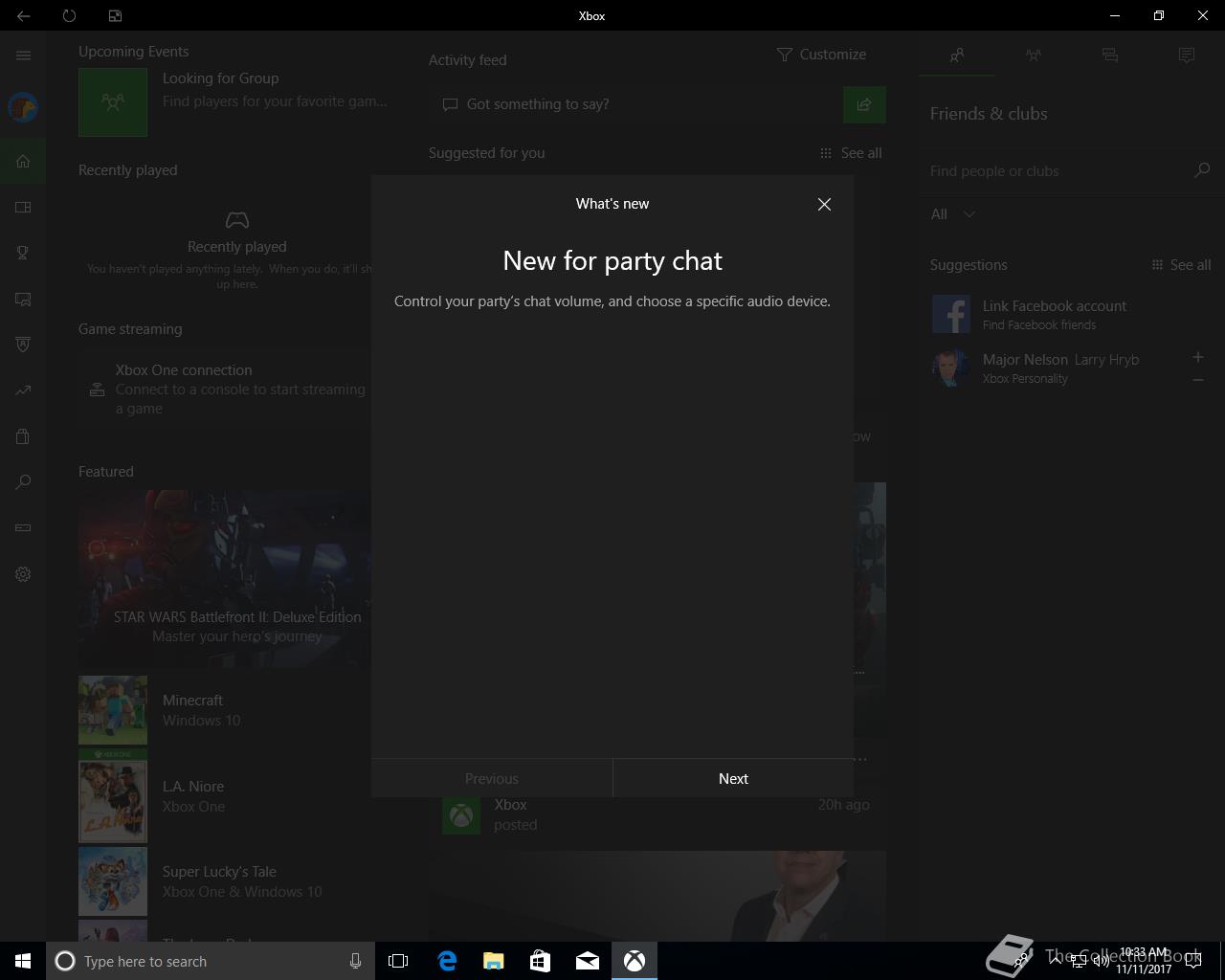Switch to the Messages tab icon

pos(1110,56)
